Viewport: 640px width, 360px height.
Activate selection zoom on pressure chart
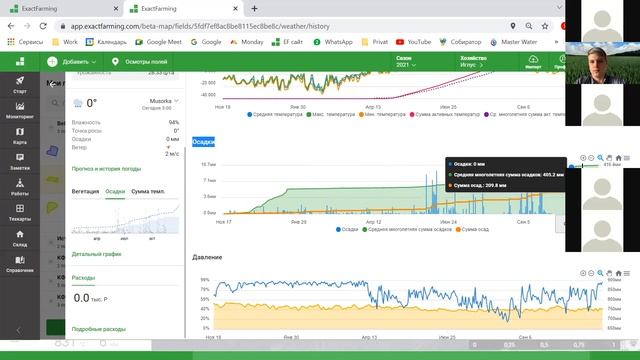coord(600,273)
